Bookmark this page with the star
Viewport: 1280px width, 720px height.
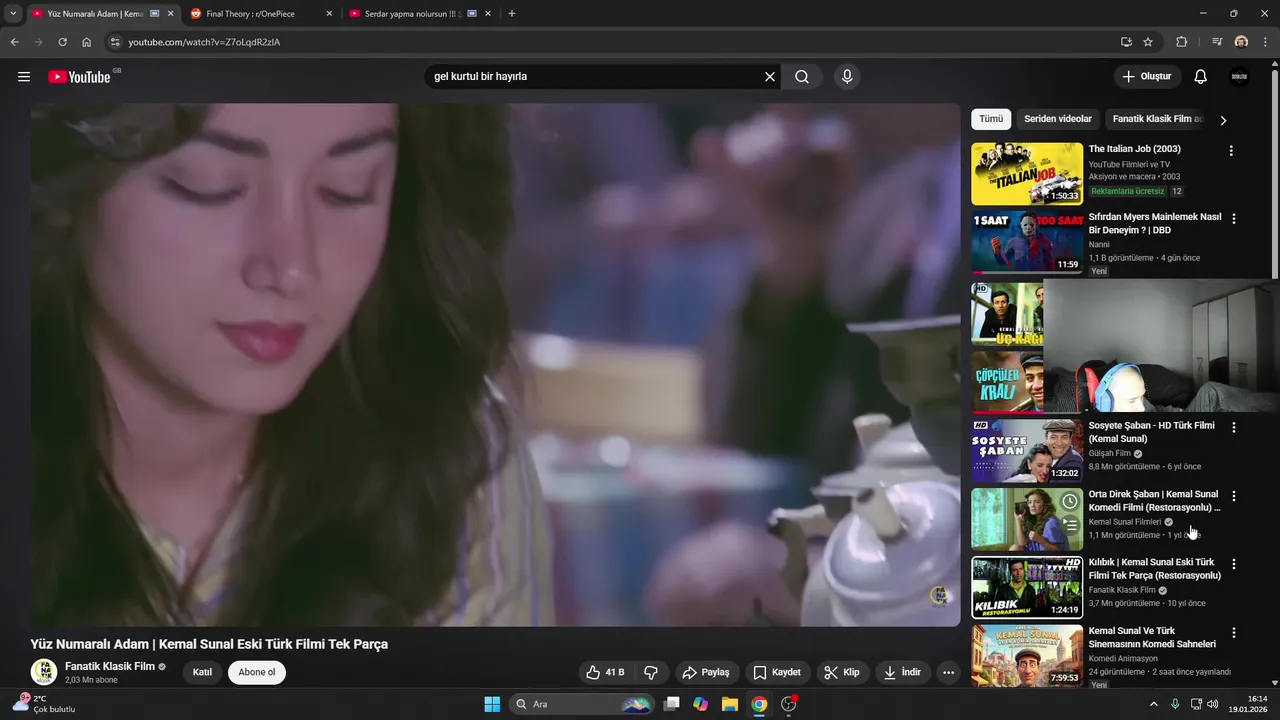pyautogui.click(x=1148, y=42)
